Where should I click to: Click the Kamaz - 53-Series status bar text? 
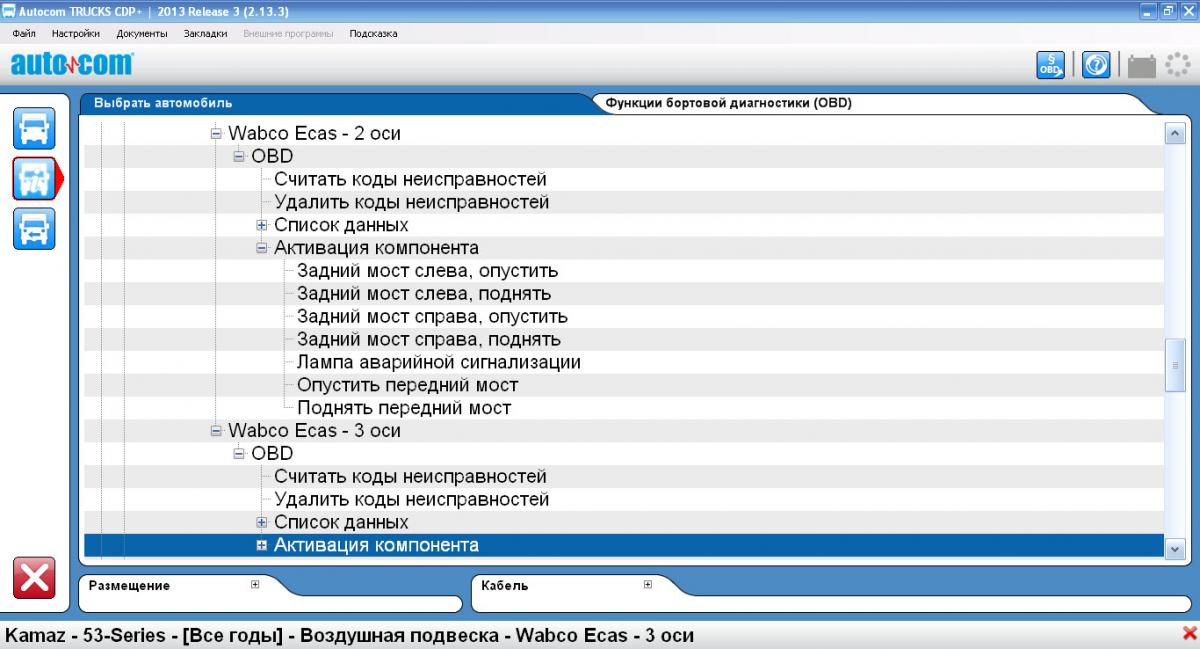(x=350, y=636)
